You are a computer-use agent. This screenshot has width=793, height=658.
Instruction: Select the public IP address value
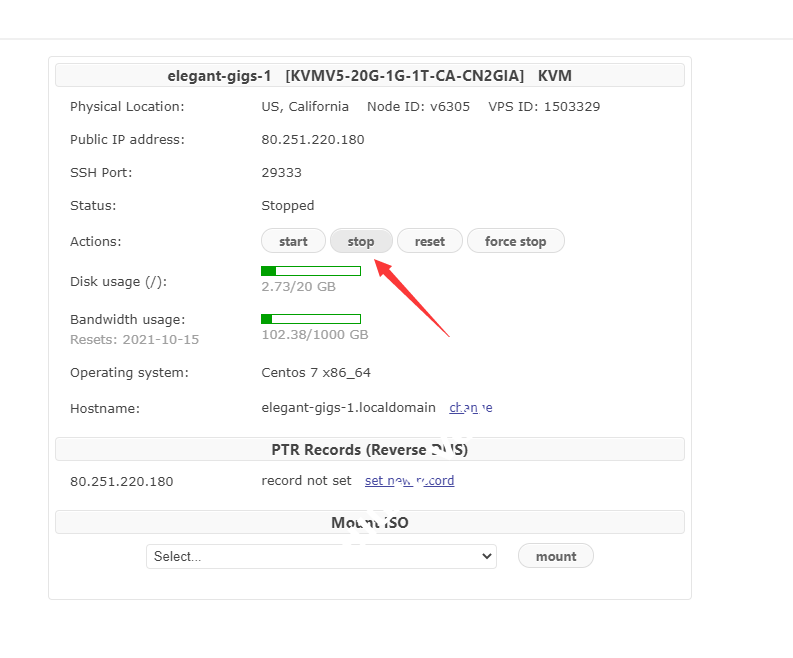point(313,140)
